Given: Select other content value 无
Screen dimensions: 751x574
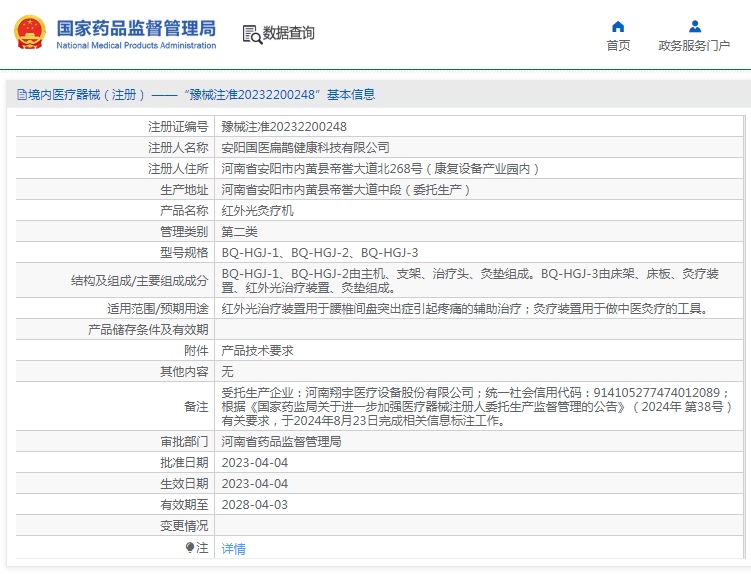Looking at the screenshot, I should pos(227,372).
